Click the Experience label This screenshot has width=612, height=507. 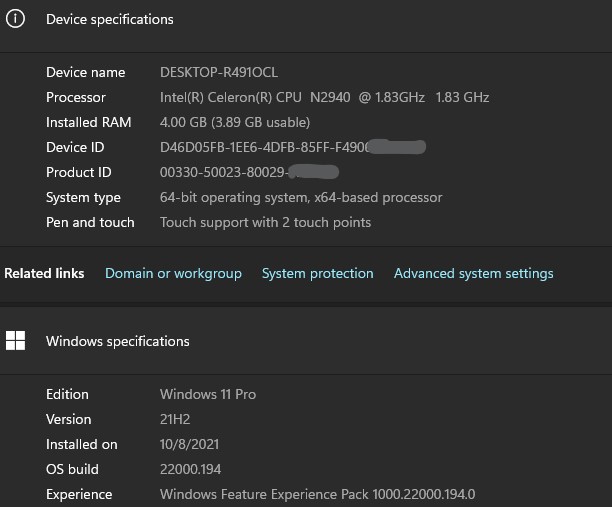pyautogui.click(x=79, y=495)
